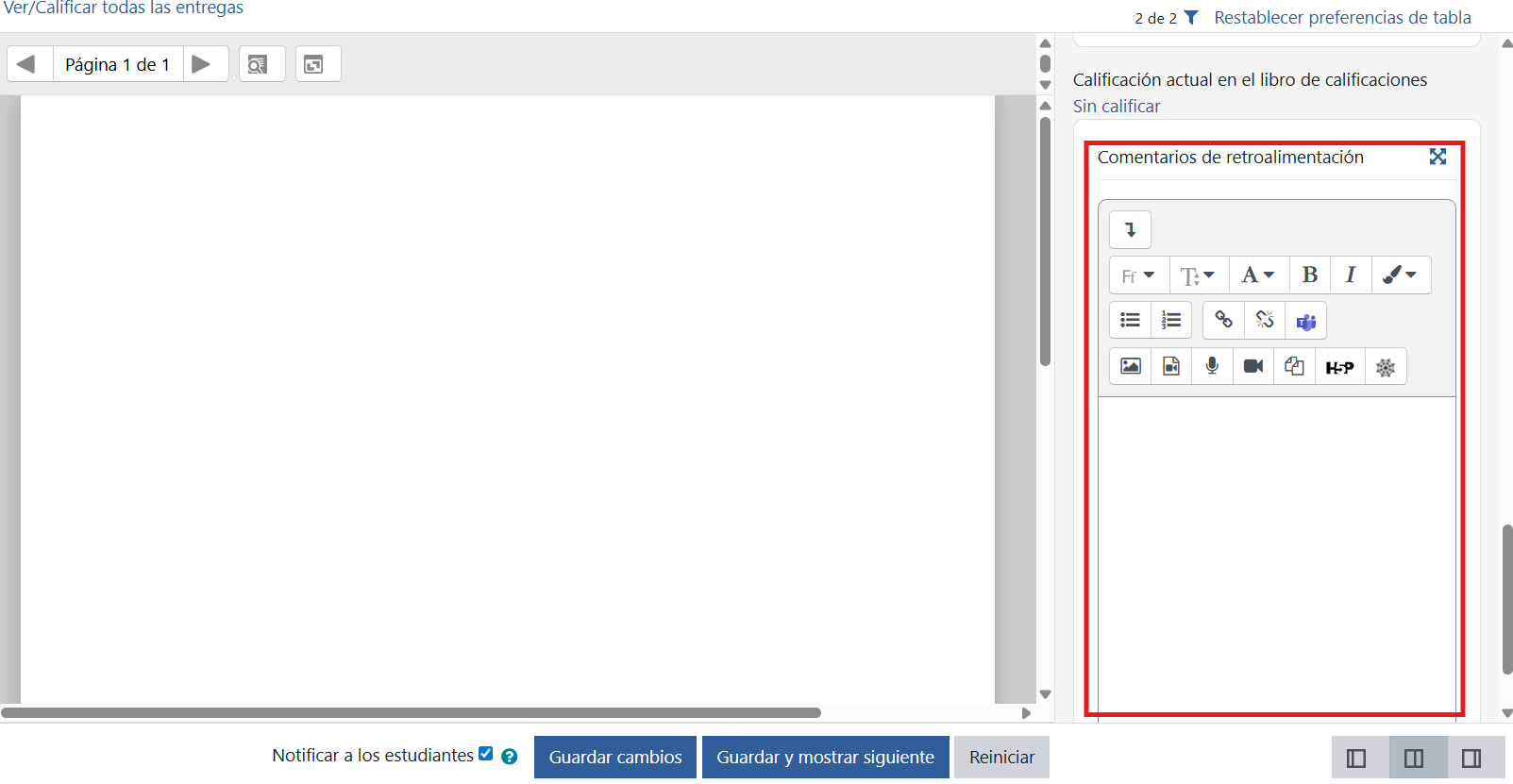Record audio with the microphone icon

click(x=1212, y=367)
